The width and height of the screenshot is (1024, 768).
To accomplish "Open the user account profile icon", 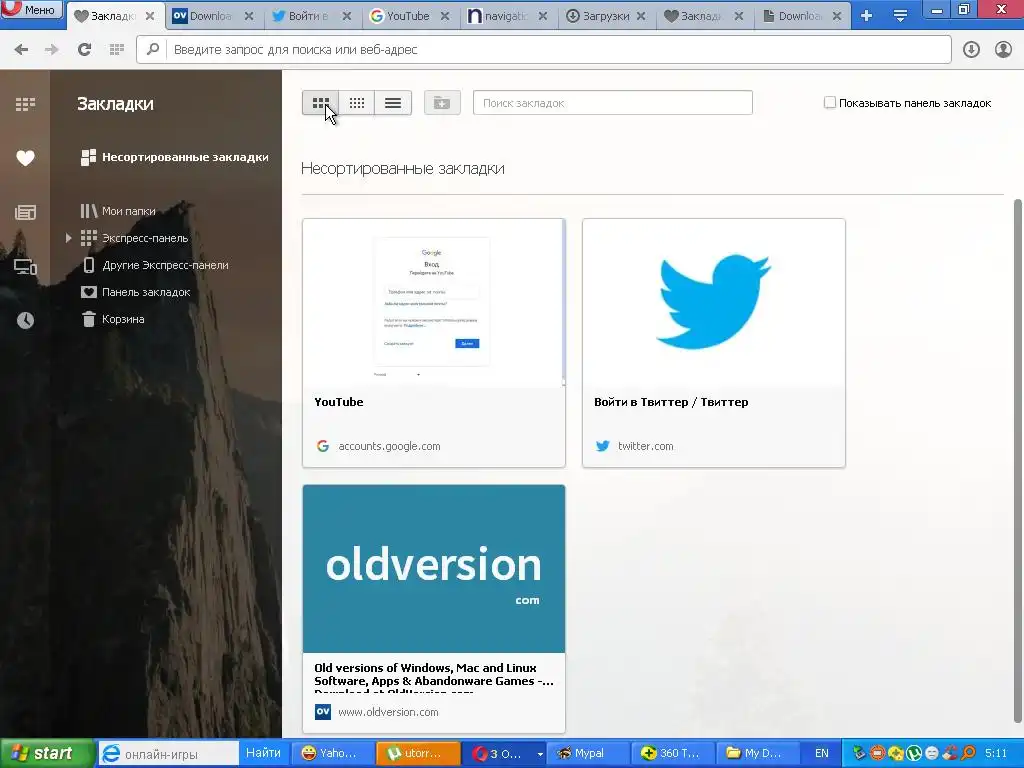I will (x=1003, y=50).
